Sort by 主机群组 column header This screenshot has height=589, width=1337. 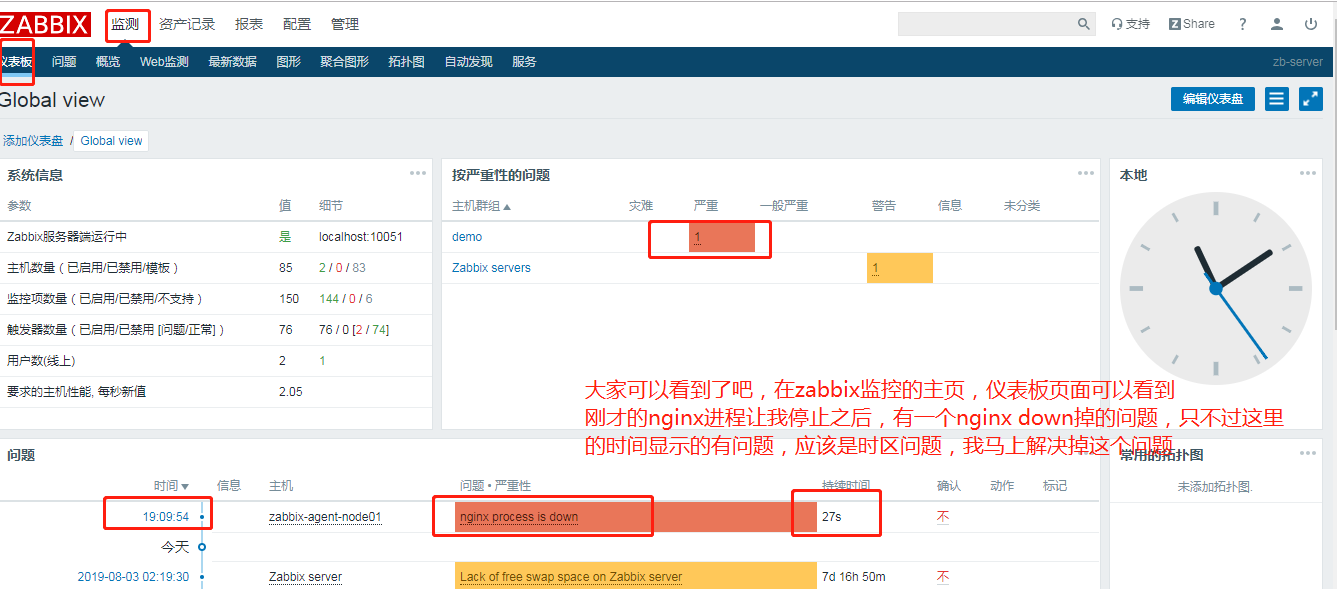coord(481,206)
